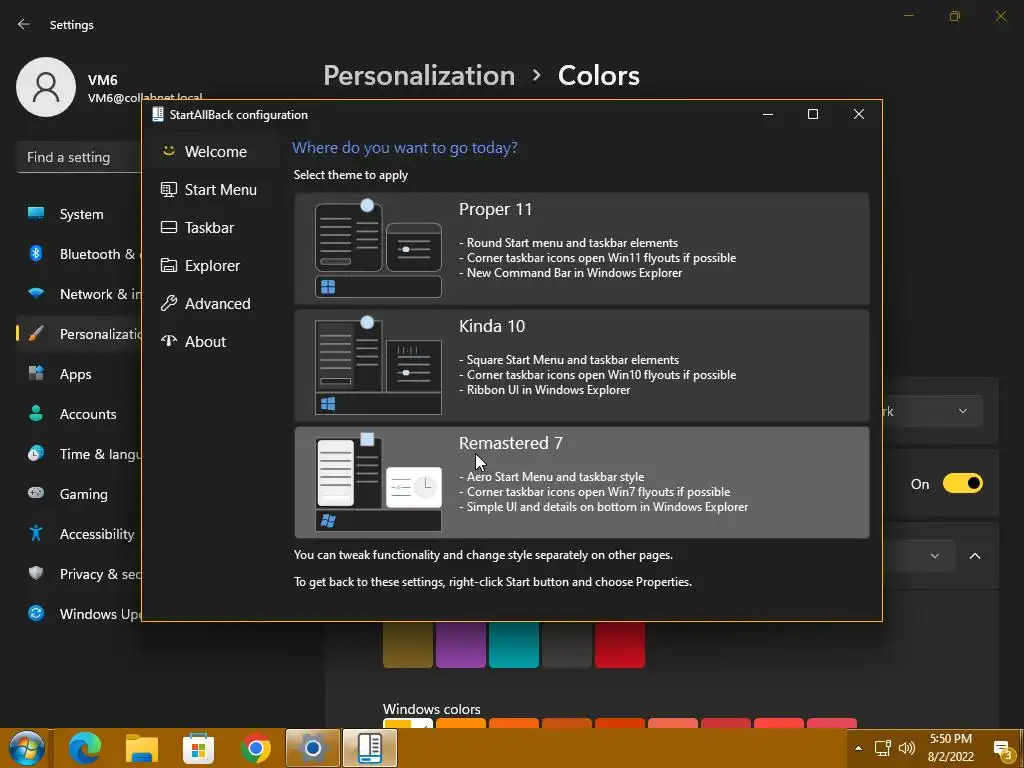Pick the red recent color swatch
The width and height of the screenshot is (1024, 768).
pos(620,645)
